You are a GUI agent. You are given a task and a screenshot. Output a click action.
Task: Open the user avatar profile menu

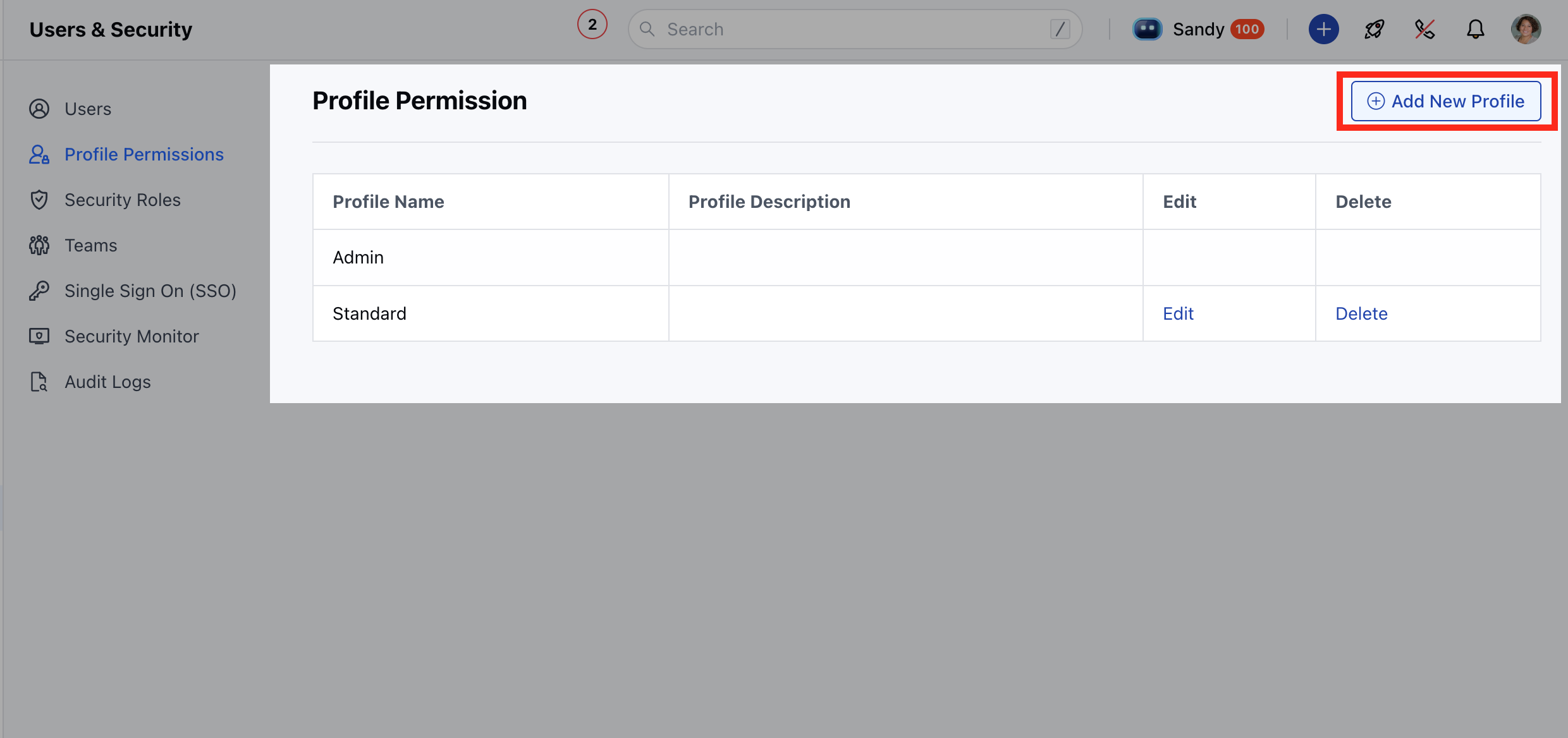click(1526, 29)
